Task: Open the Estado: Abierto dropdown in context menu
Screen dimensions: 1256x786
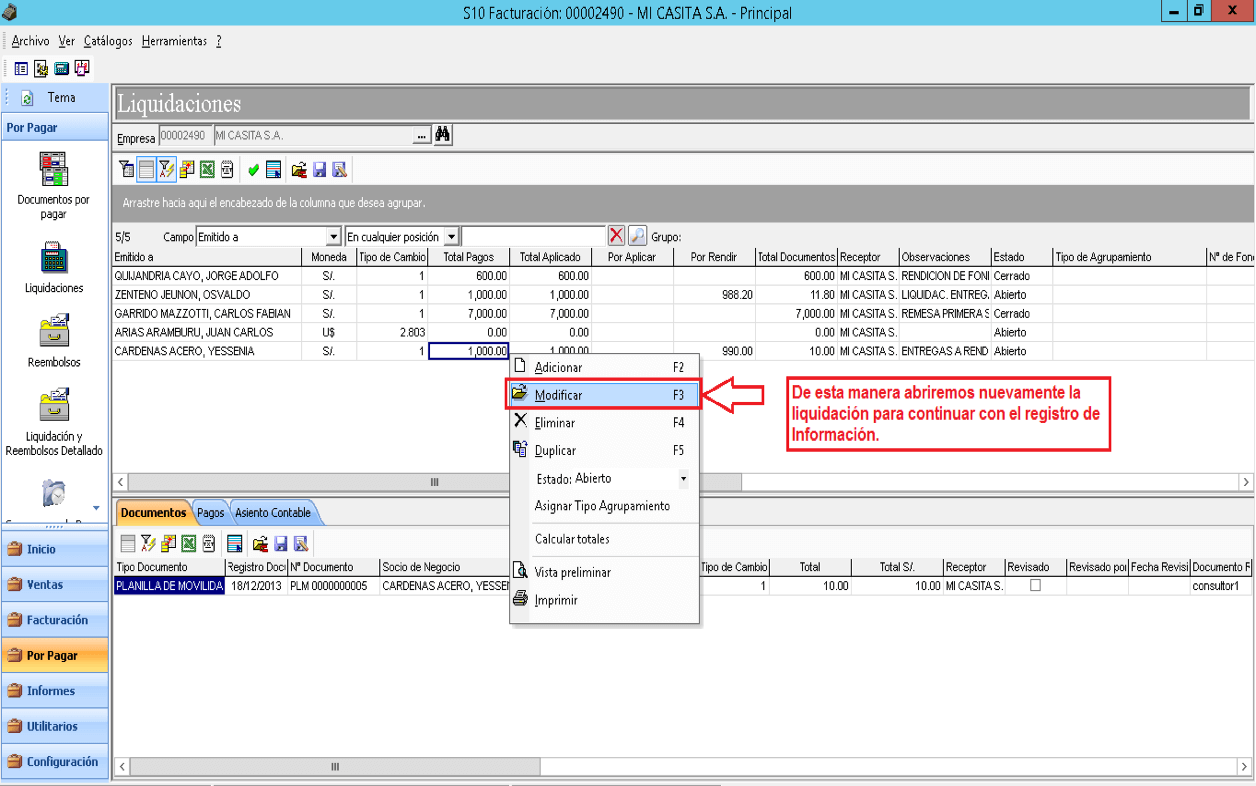Action: pos(683,479)
